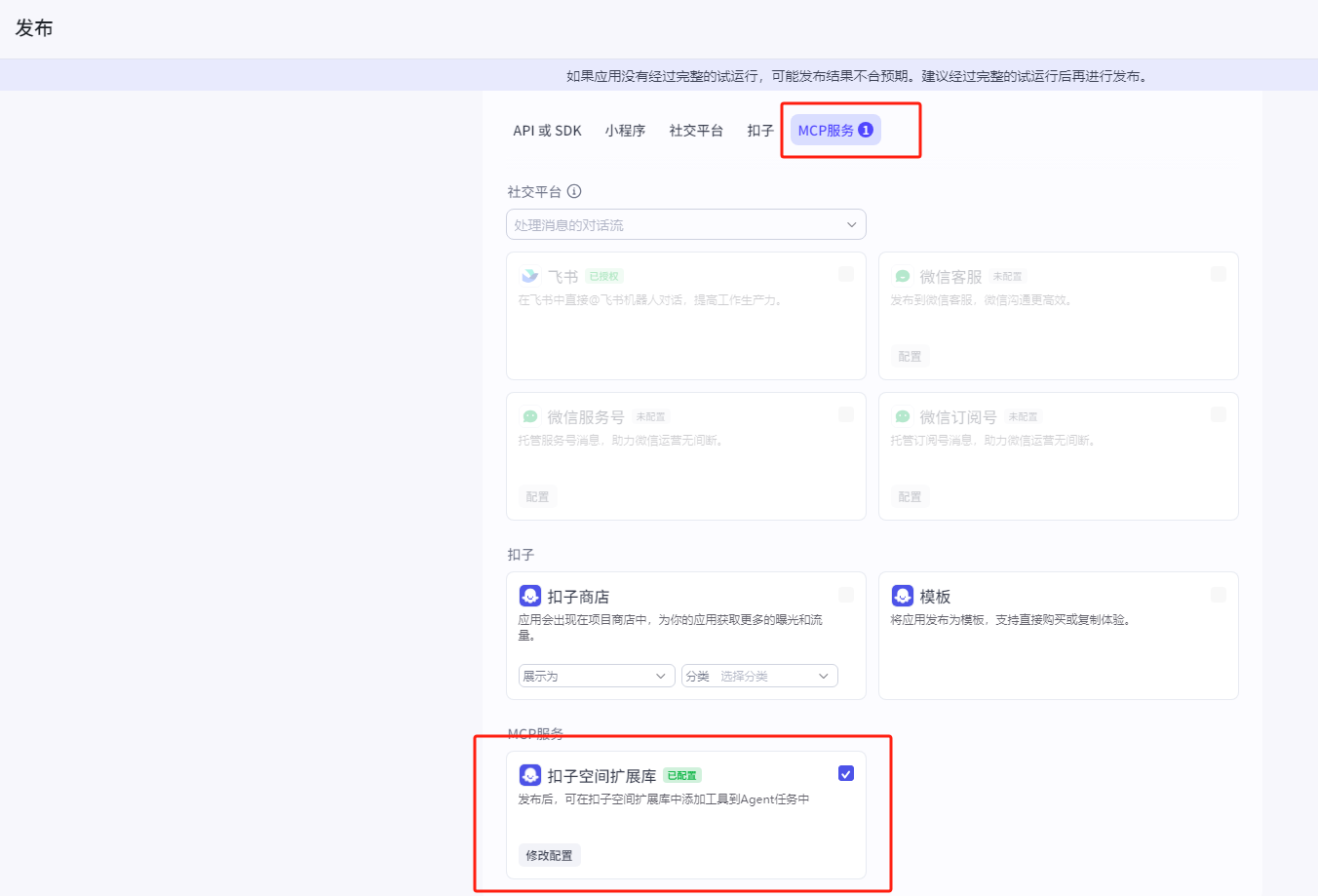Image resolution: width=1318 pixels, height=896 pixels.
Task: Click the 扣子空间扩展库 description text
Action: point(664,799)
